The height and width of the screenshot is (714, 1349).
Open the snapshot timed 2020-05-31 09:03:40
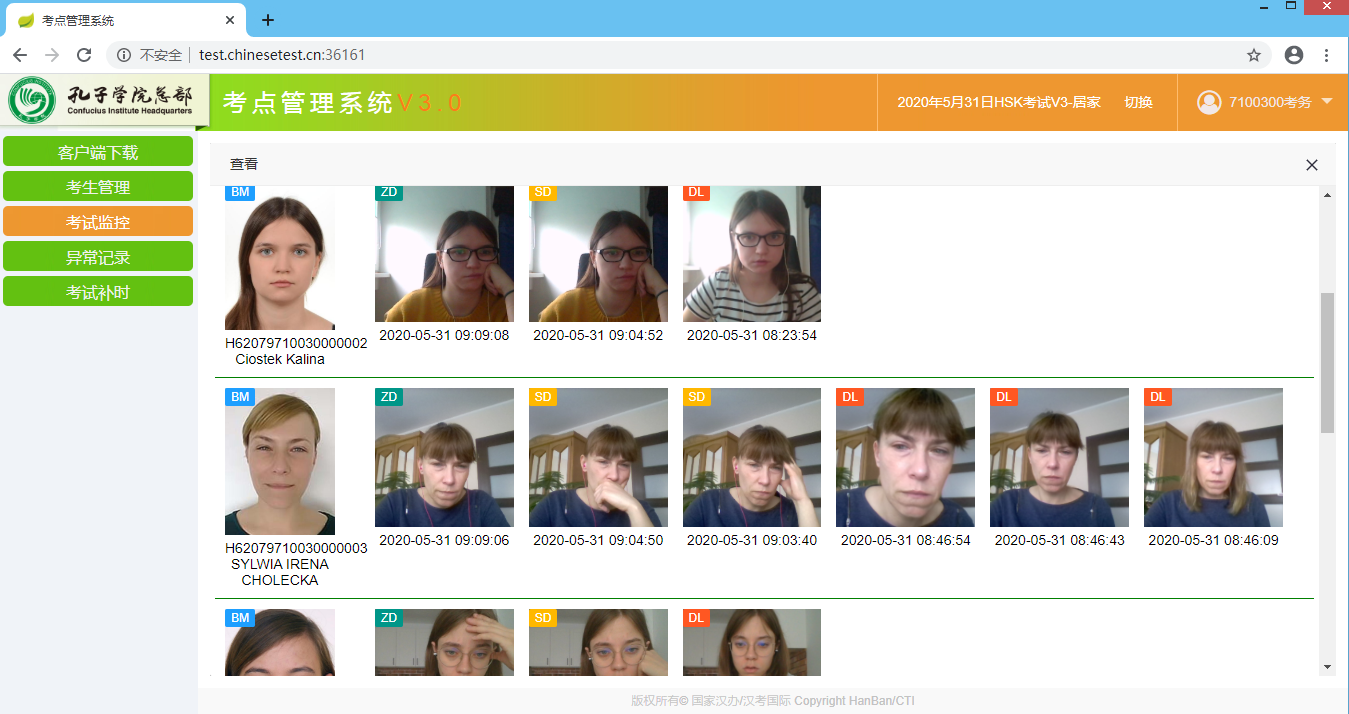(752, 458)
